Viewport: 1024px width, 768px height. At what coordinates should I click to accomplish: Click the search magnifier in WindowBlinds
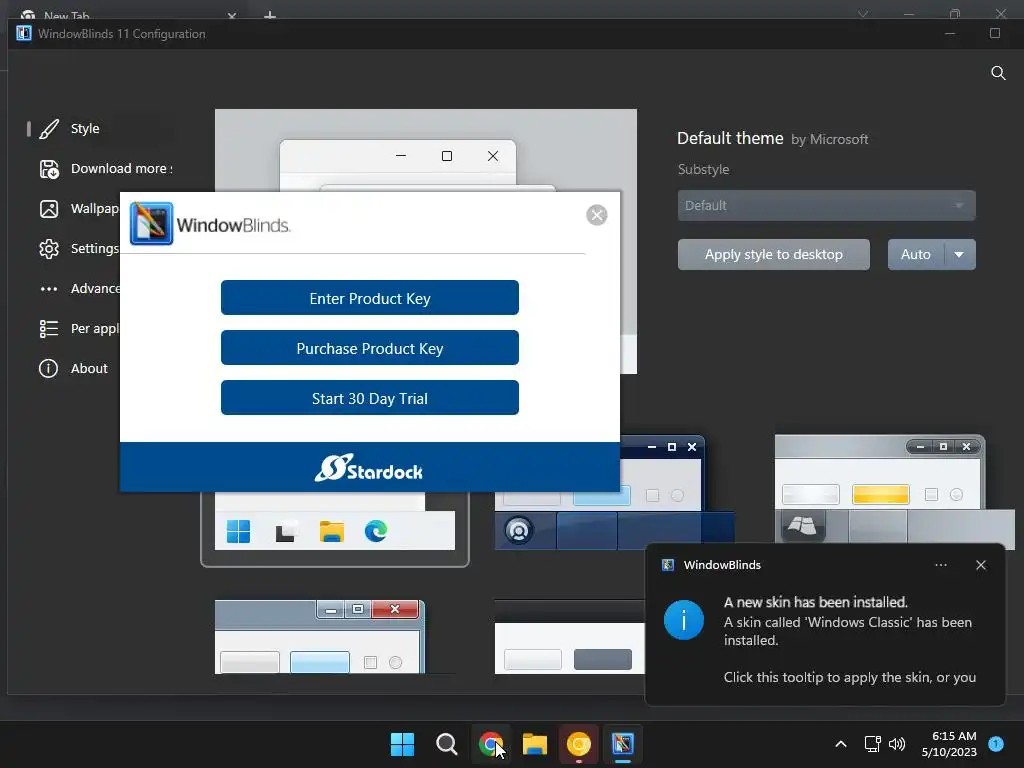click(x=998, y=73)
